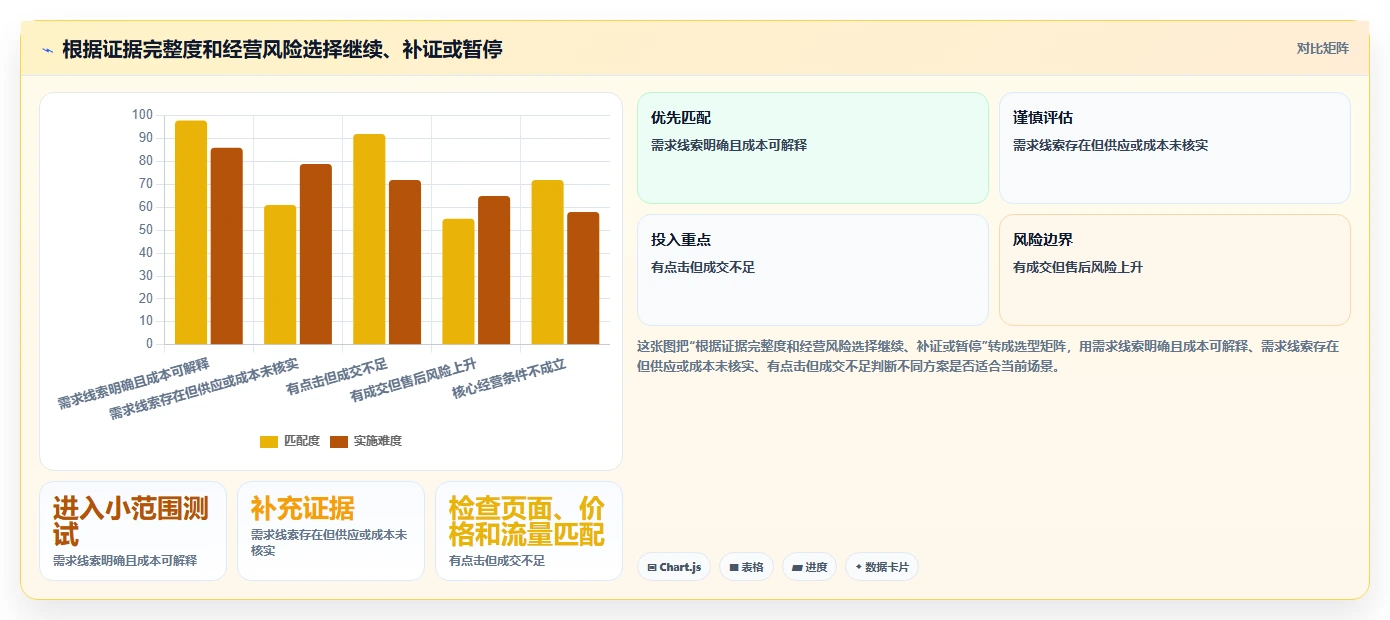Click yellow 匹配度 bar for 需求线索存在但供应或成本未核实
The image size is (1390, 620).
[x=280, y=275]
